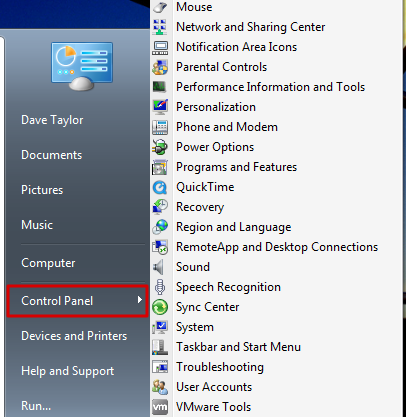This screenshot has width=406, height=417.
Task: Open Help and Support
Action: click(68, 371)
